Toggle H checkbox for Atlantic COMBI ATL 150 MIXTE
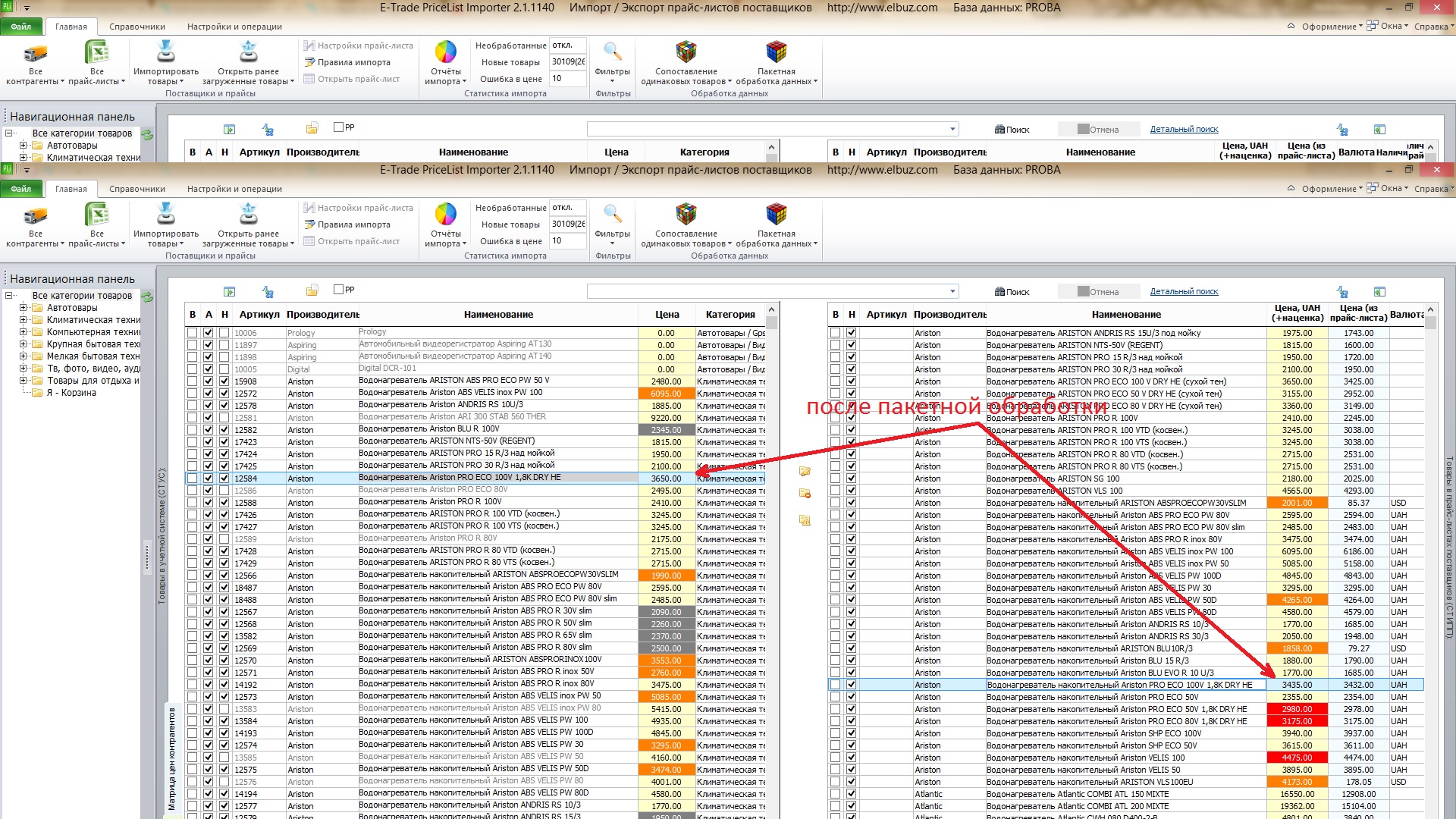The width and height of the screenshot is (1456, 819). coord(852,794)
